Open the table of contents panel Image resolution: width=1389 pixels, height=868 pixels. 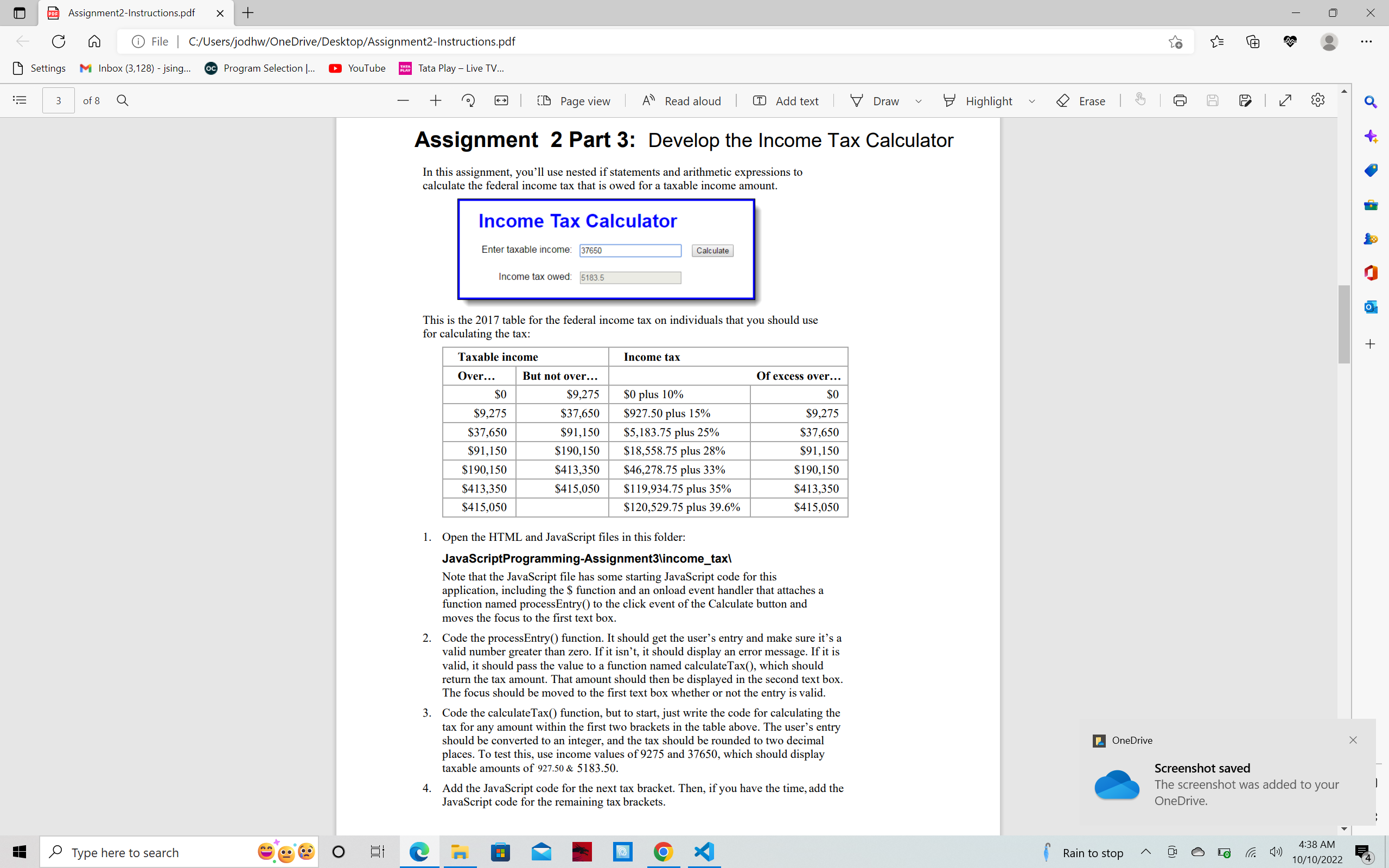click(19, 100)
